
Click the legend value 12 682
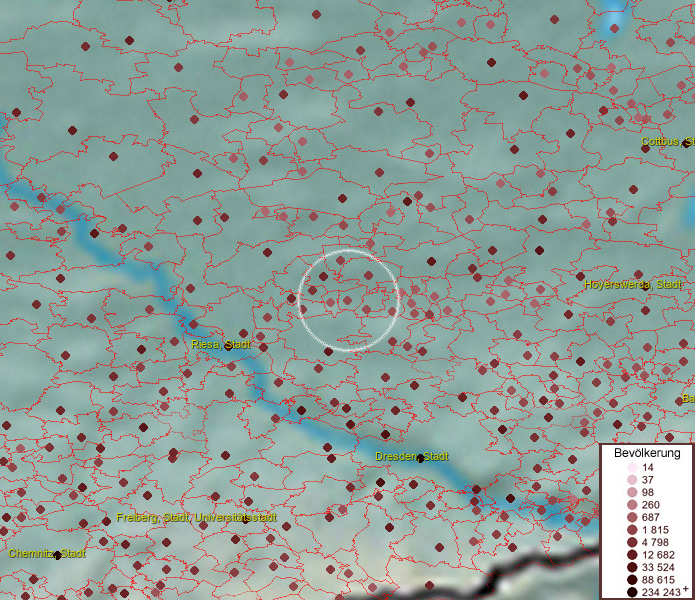click(x=660, y=555)
